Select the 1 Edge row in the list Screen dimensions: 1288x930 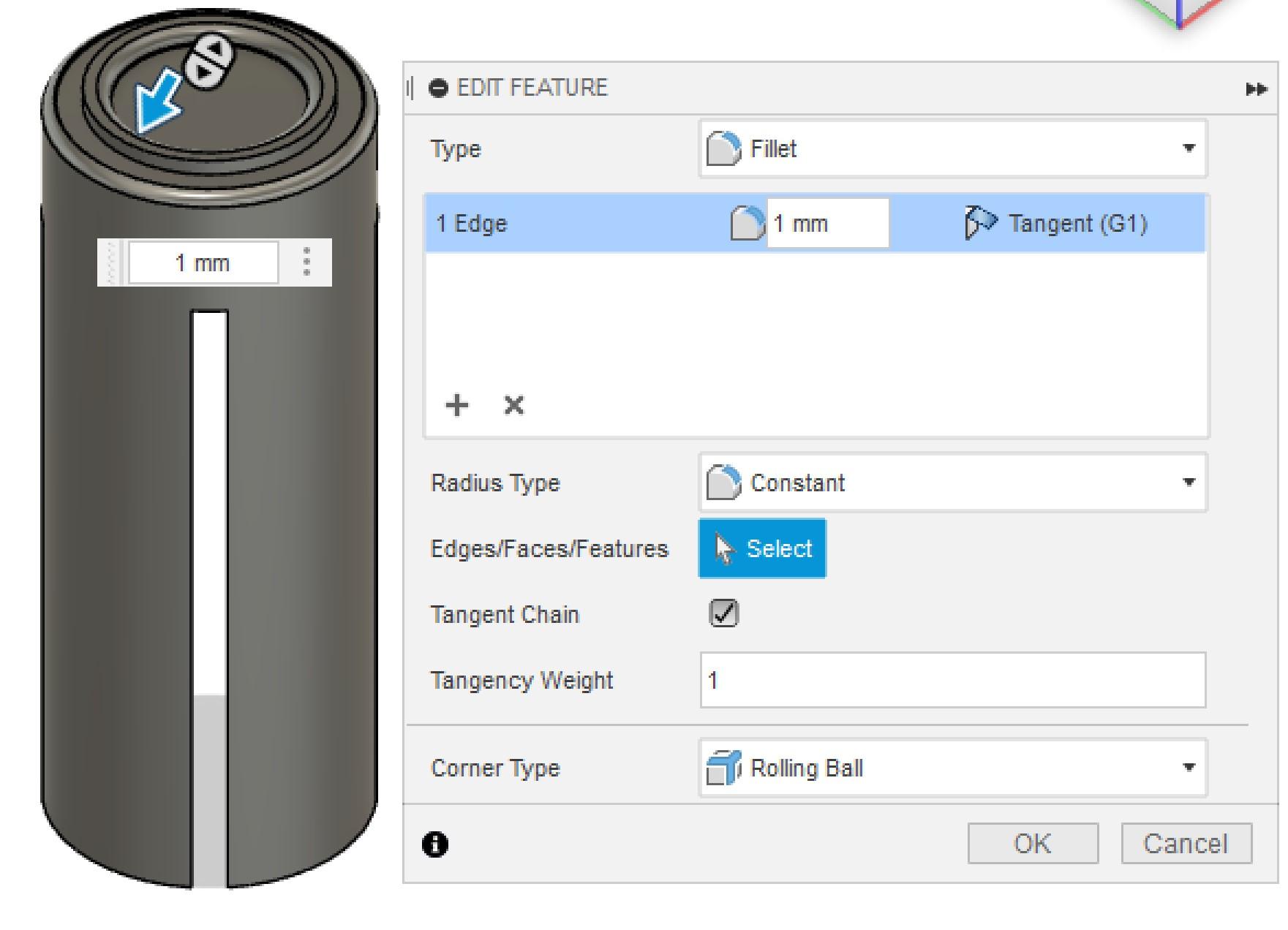coord(815,223)
